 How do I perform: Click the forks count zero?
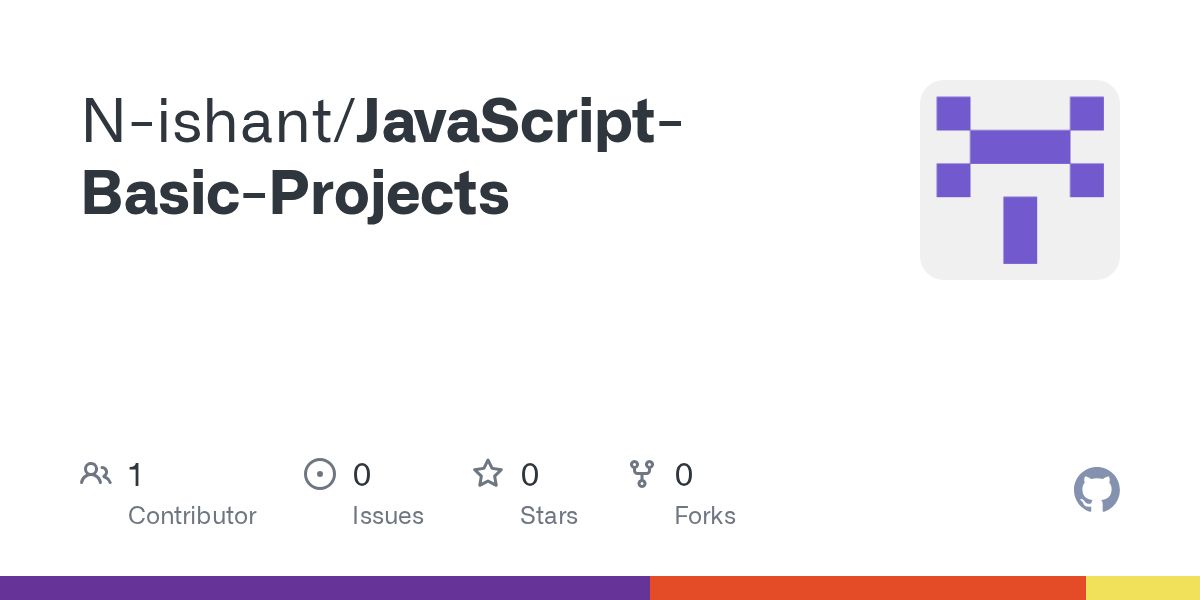click(684, 474)
